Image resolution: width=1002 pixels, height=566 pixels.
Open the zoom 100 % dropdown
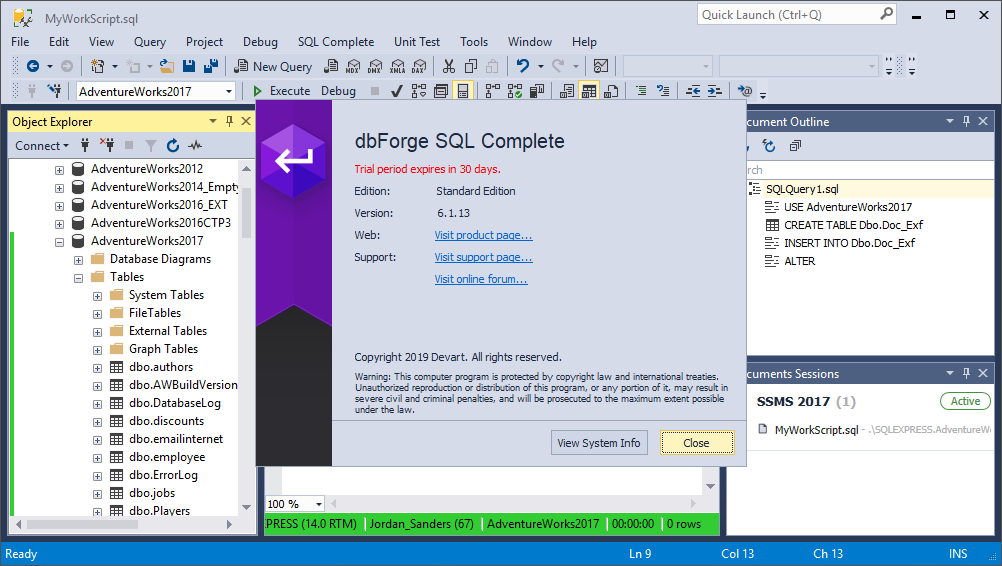tap(318, 504)
